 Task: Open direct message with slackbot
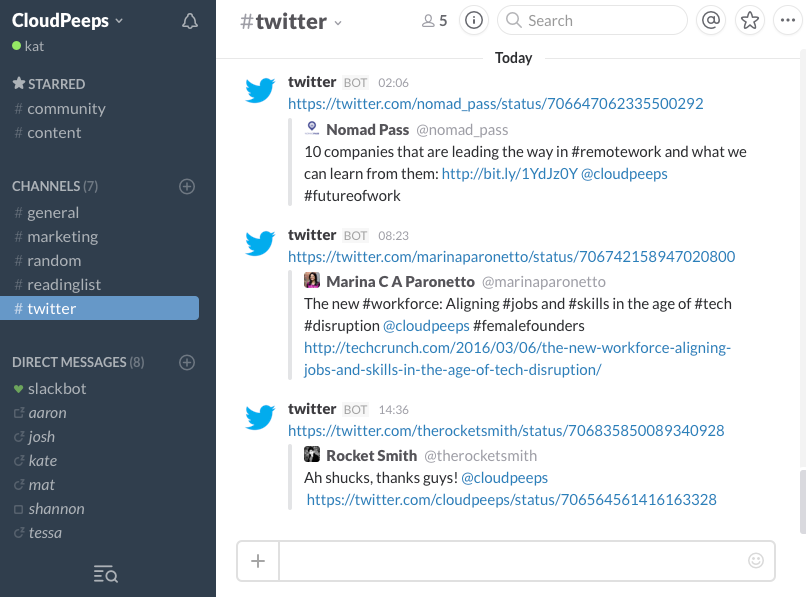50,389
